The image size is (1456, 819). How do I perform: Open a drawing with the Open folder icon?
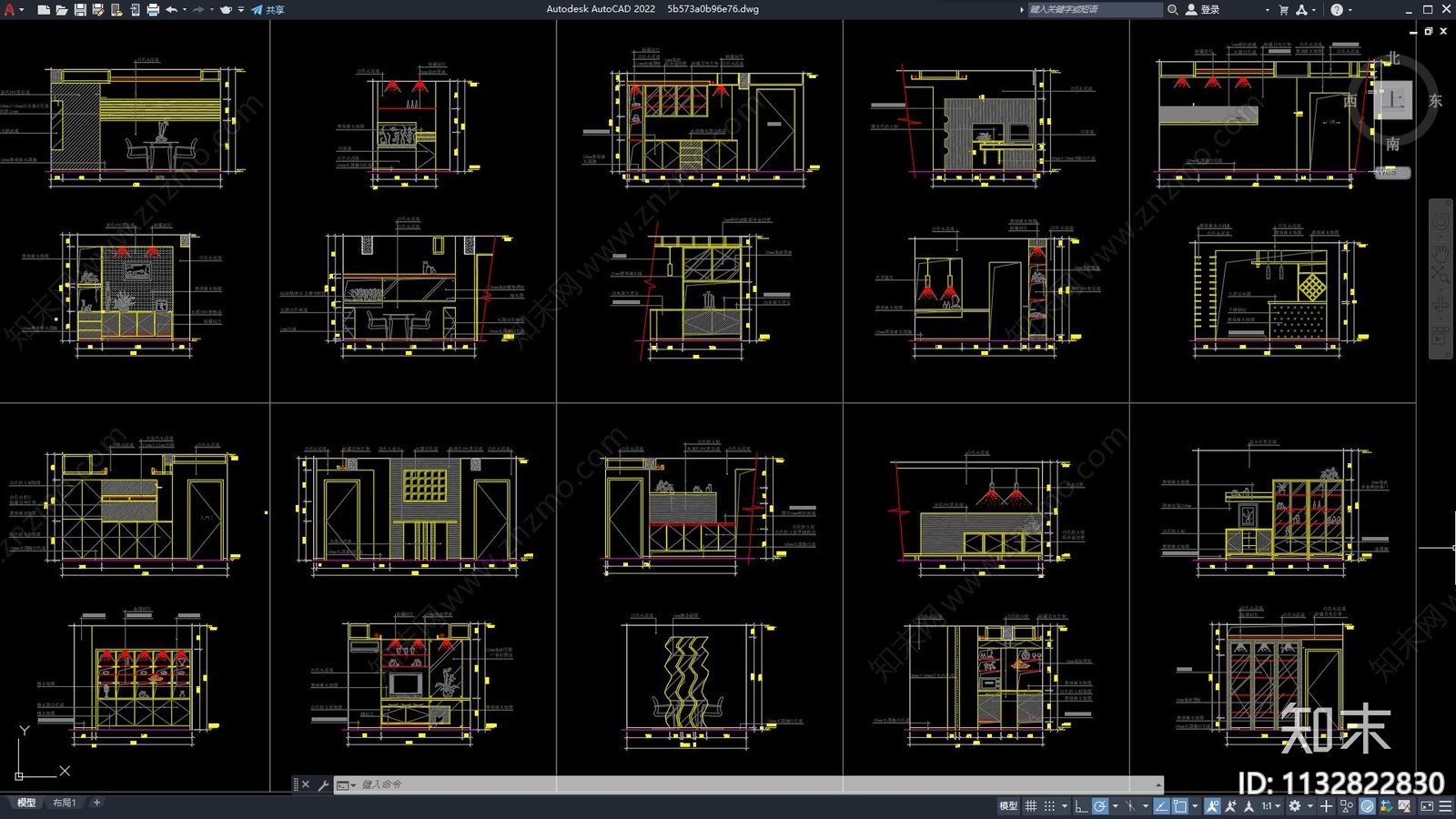pos(62,10)
